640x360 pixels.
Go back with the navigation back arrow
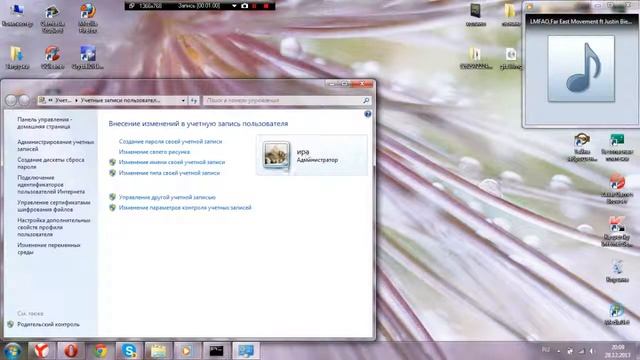coord(11,100)
